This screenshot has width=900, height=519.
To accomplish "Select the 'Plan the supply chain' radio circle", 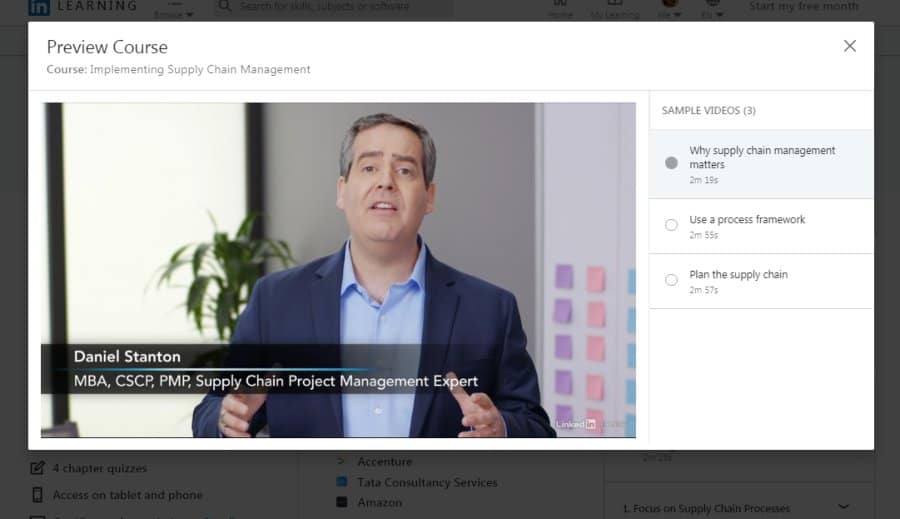I will tap(671, 280).
